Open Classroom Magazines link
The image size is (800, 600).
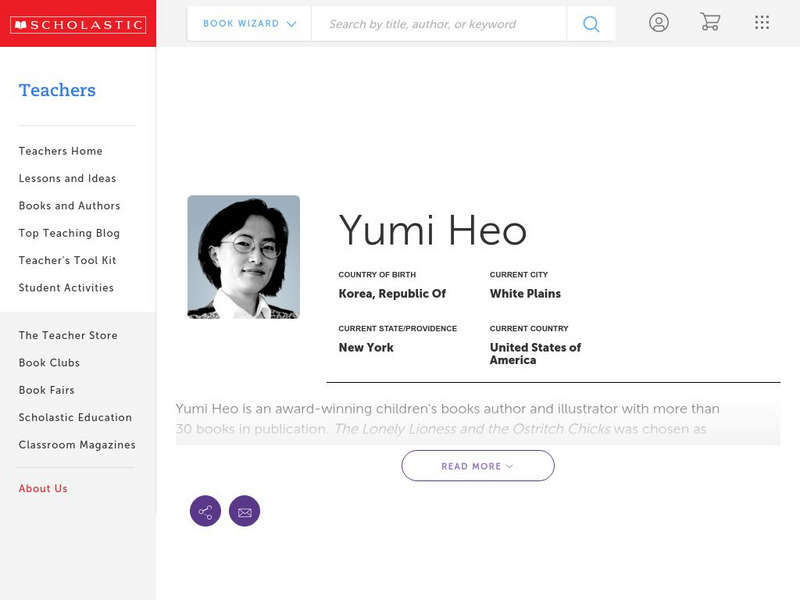coord(77,445)
